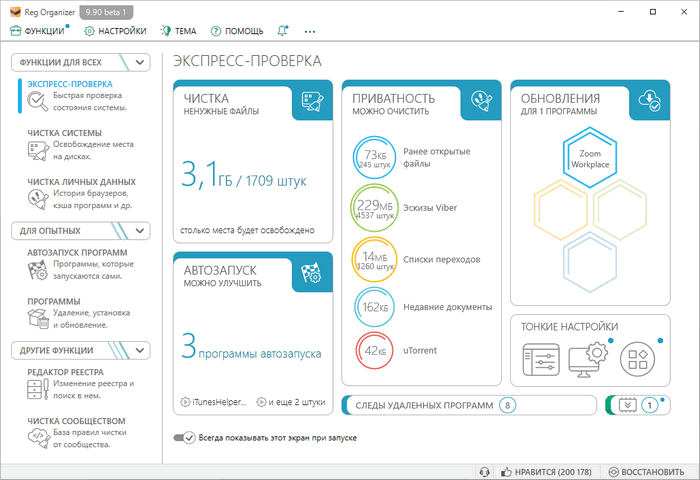Click the headset support icon in status bar

484,472
